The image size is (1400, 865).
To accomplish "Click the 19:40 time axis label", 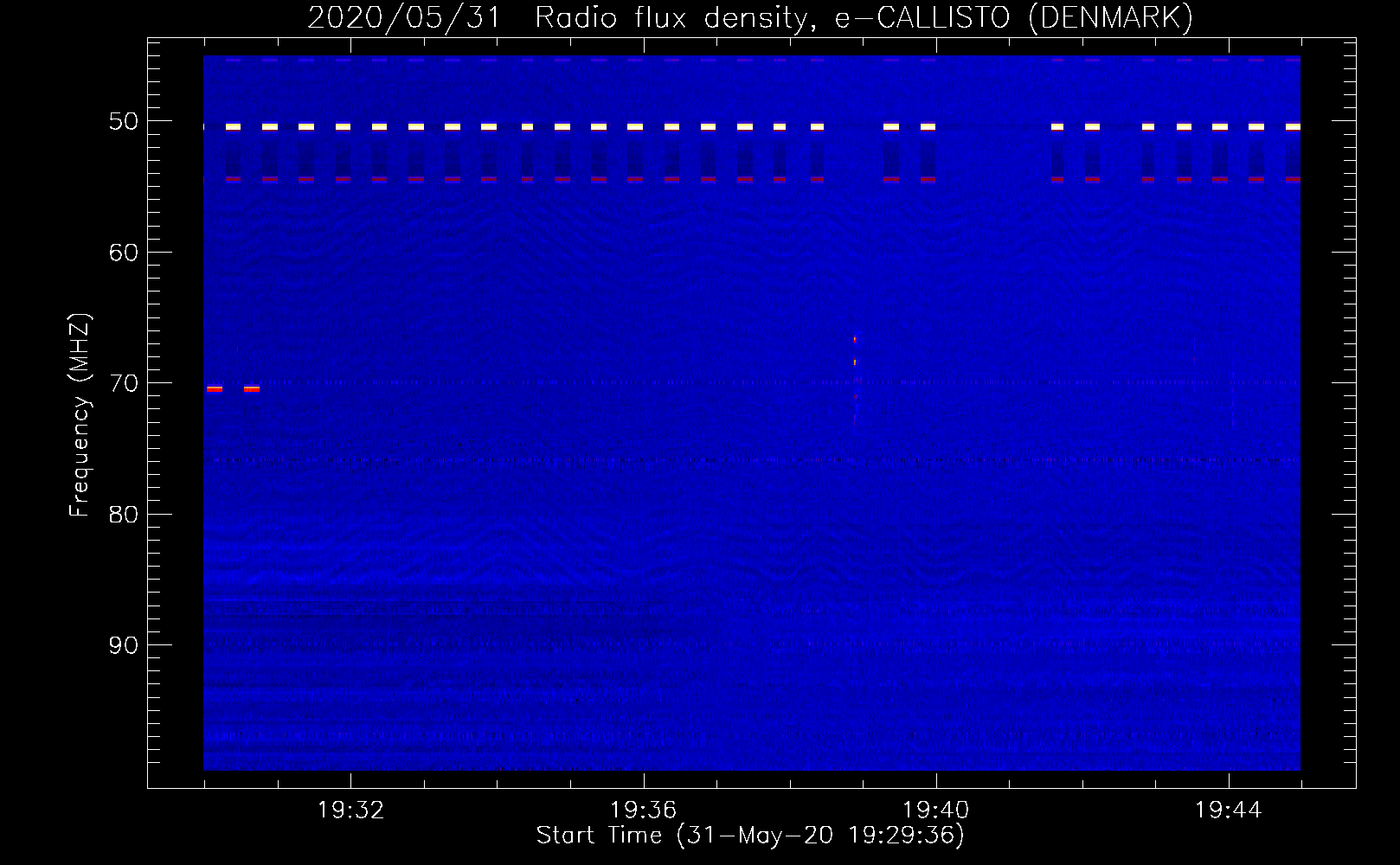I will pos(935,811).
